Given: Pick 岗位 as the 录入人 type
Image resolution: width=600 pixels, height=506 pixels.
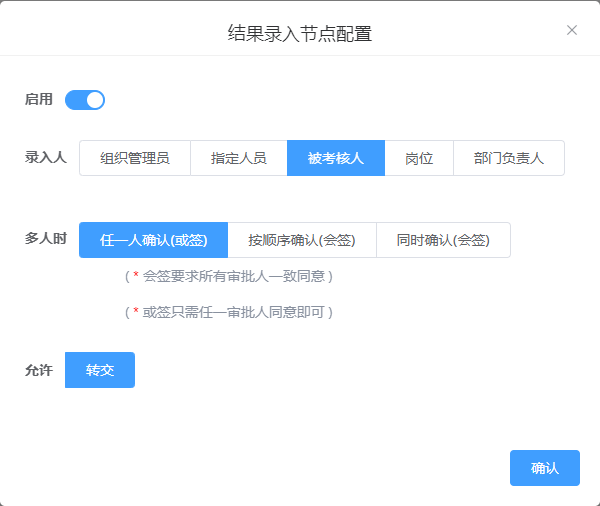Looking at the screenshot, I should (x=419, y=158).
